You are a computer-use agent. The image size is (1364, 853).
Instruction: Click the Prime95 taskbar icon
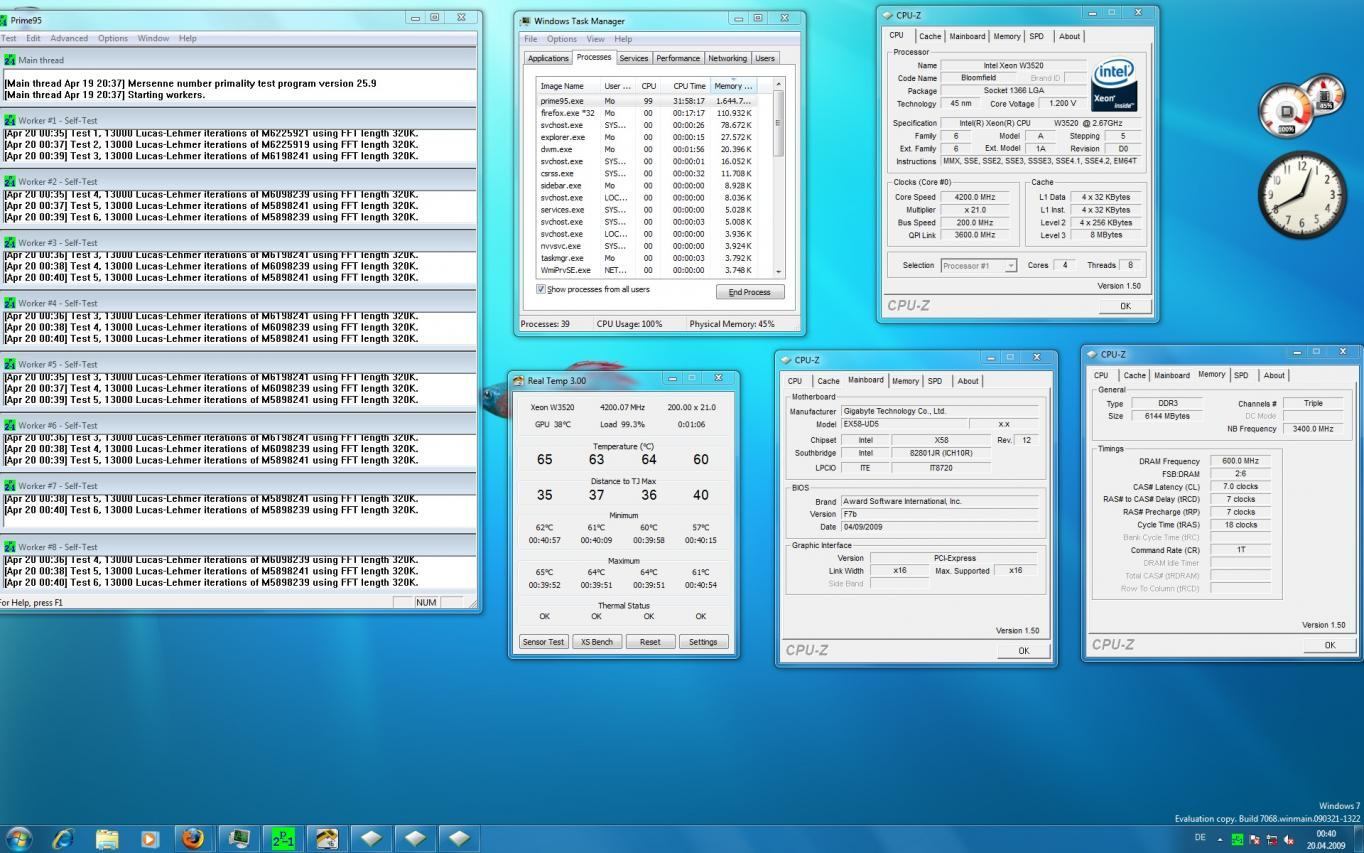pos(283,838)
